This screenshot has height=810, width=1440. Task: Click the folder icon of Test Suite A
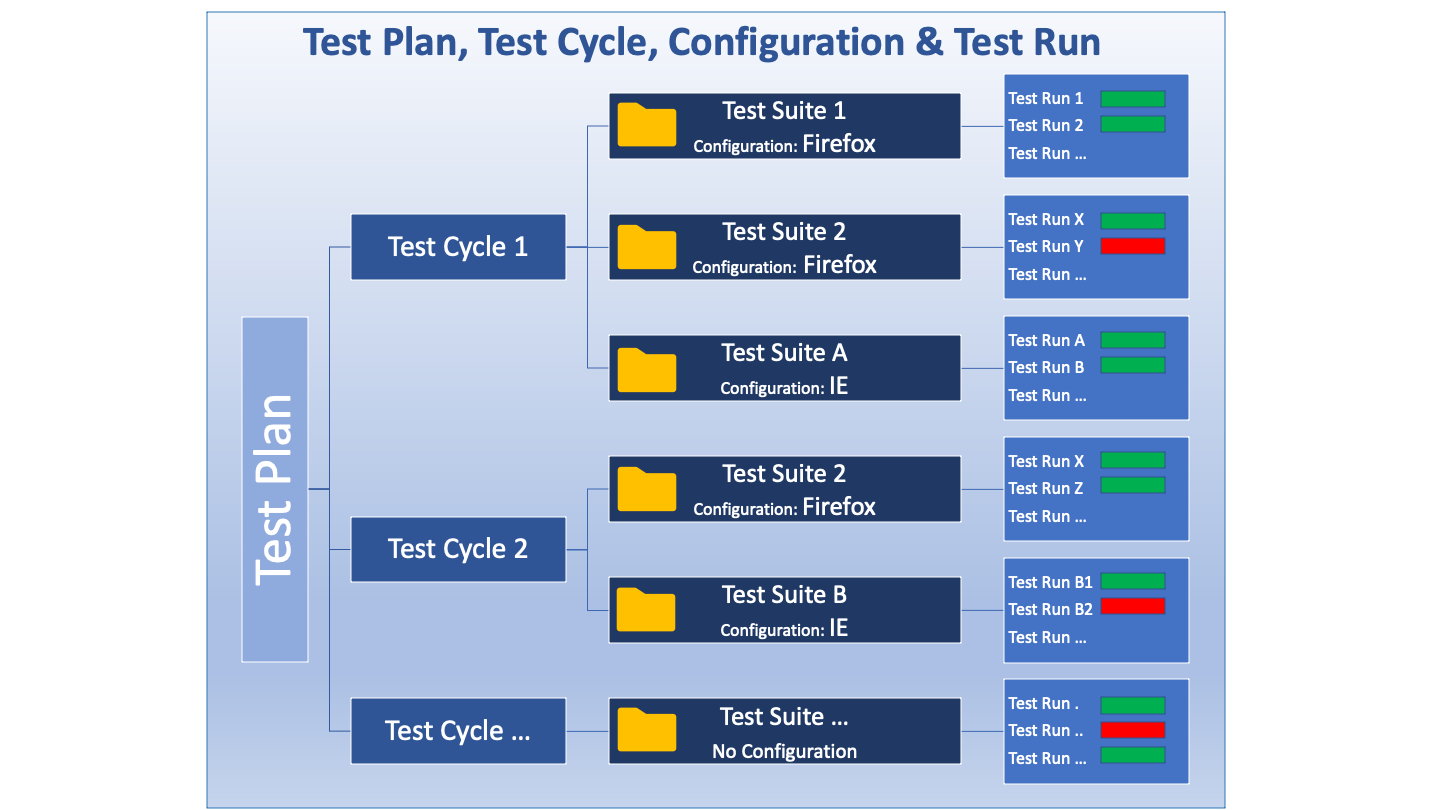(646, 369)
